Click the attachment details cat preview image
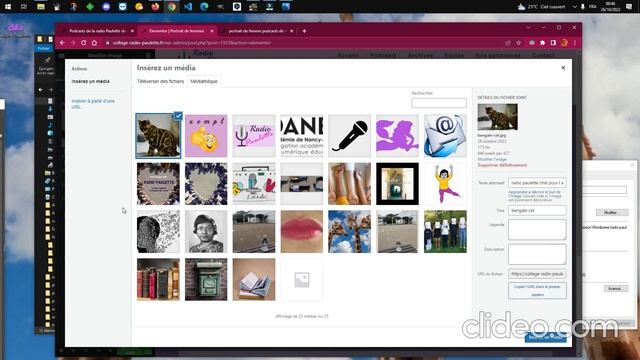The width and height of the screenshot is (640, 360). [x=498, y=117]
